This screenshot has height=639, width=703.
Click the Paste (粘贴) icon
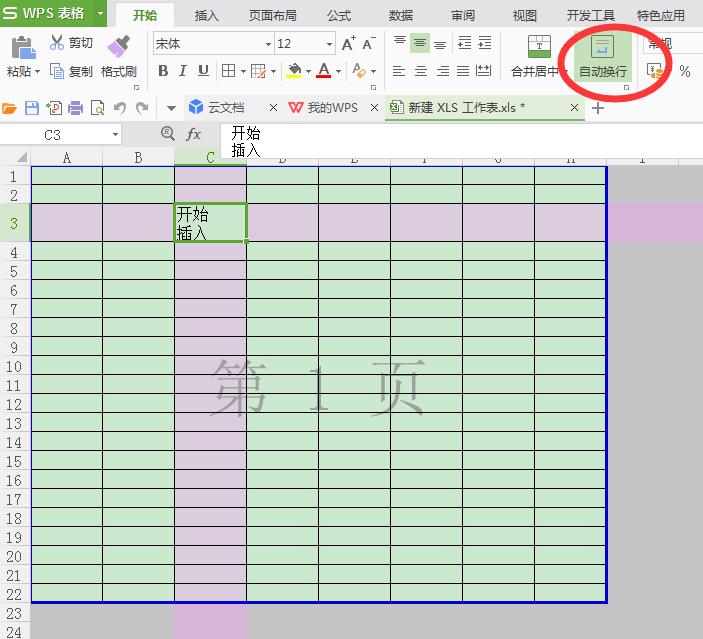[x=23, y=48]
